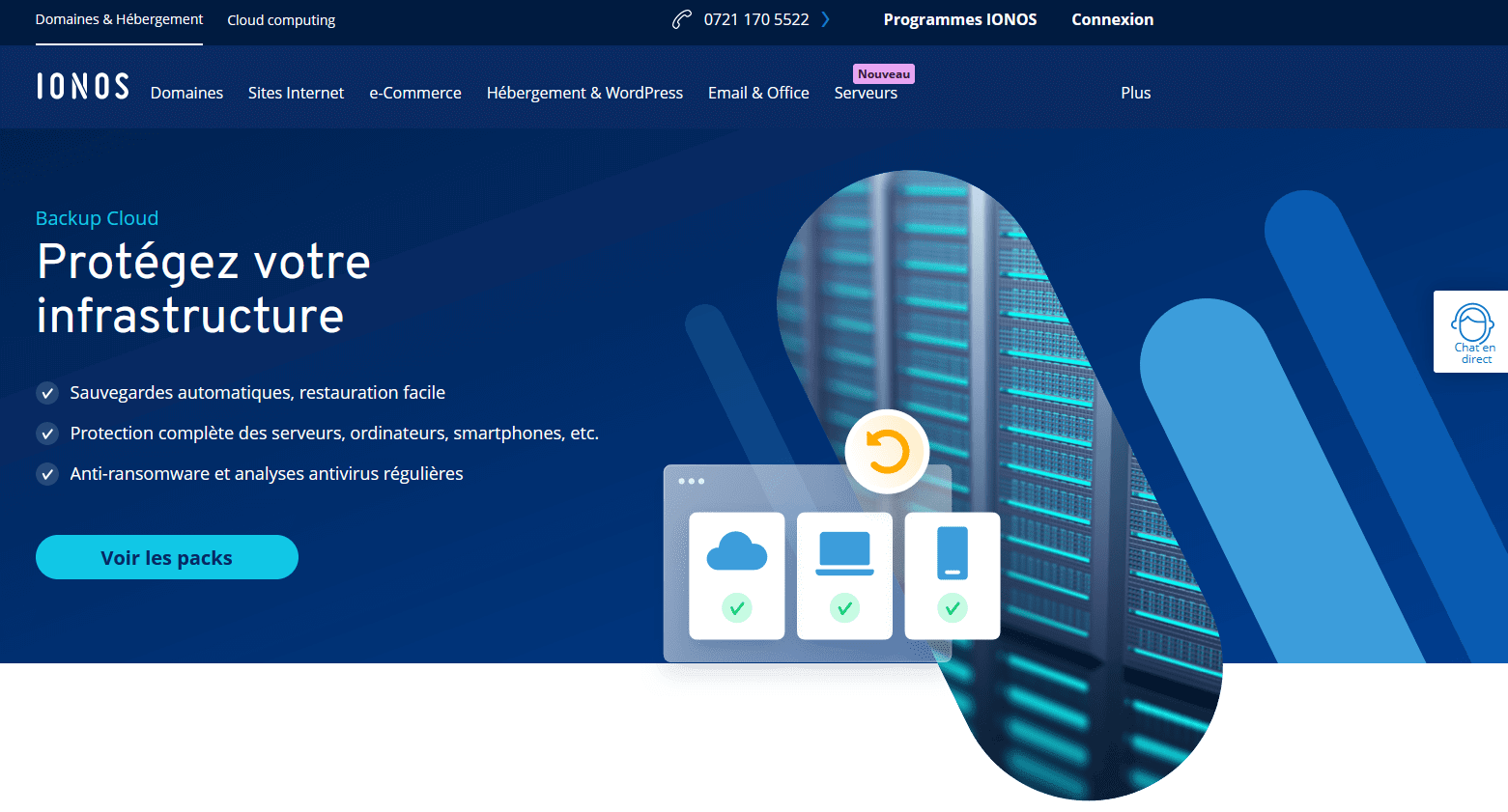This screenshot has width=1508, height=812.
Task: Click the check icon beside Protection complète
Action: point(47,434)
